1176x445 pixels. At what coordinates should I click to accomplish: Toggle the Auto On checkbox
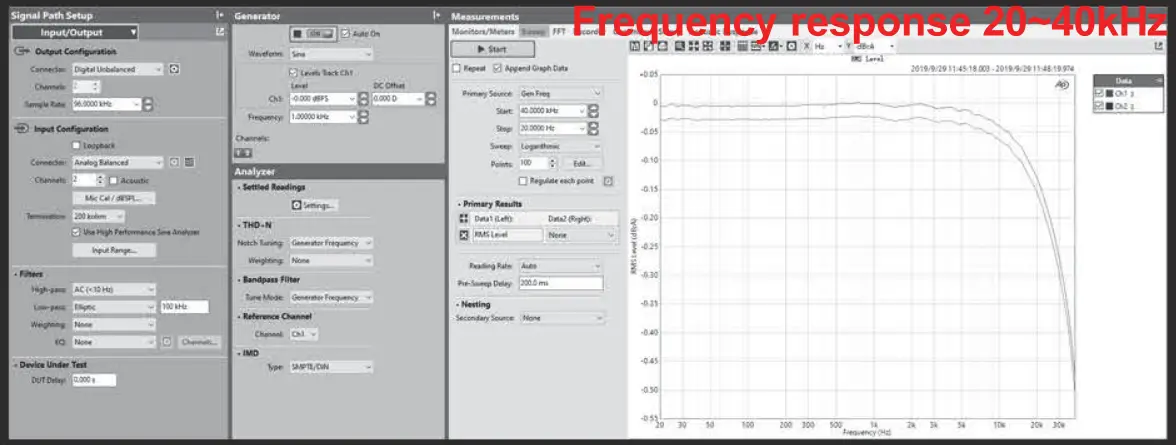click(x=345, y=34)
